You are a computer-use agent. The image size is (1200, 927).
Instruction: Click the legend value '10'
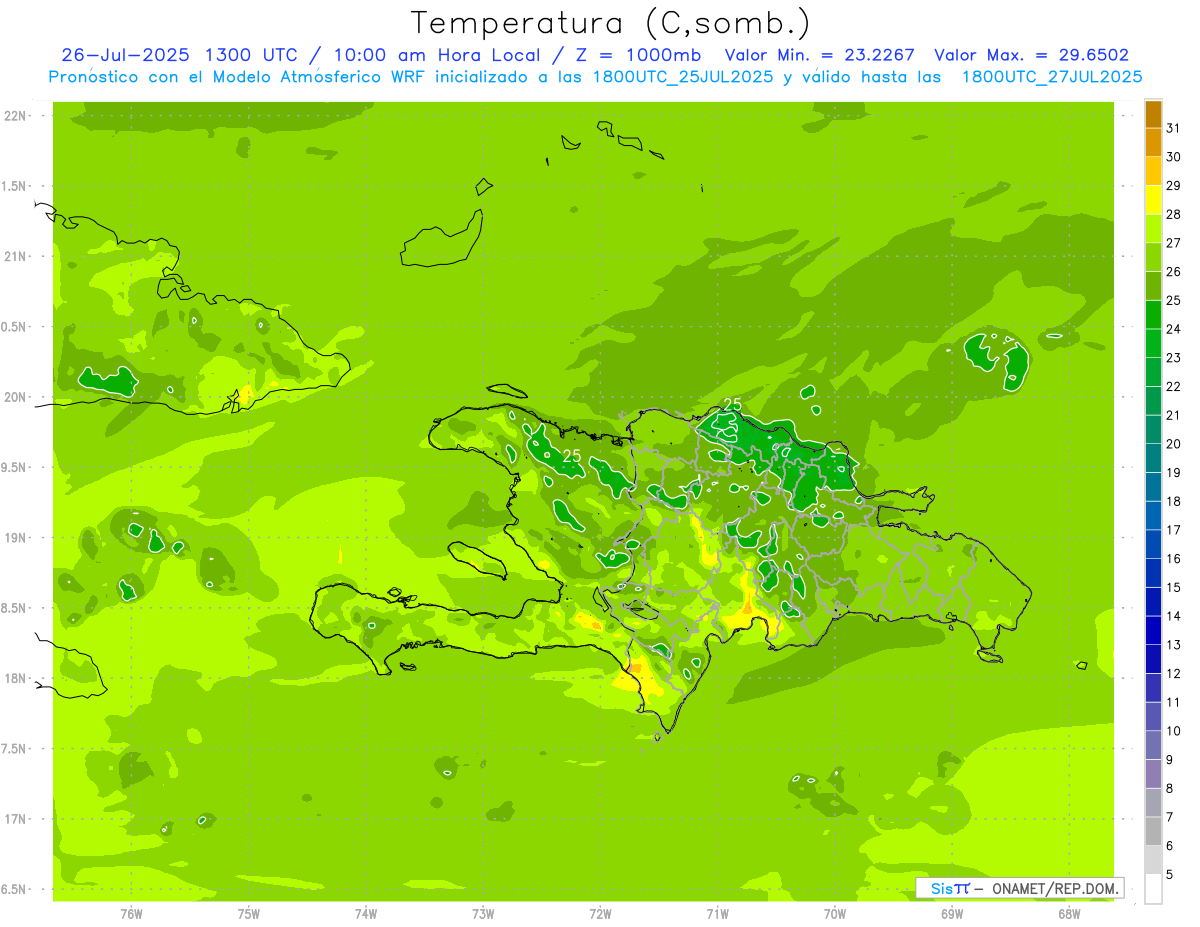[x=1173, y=731]
